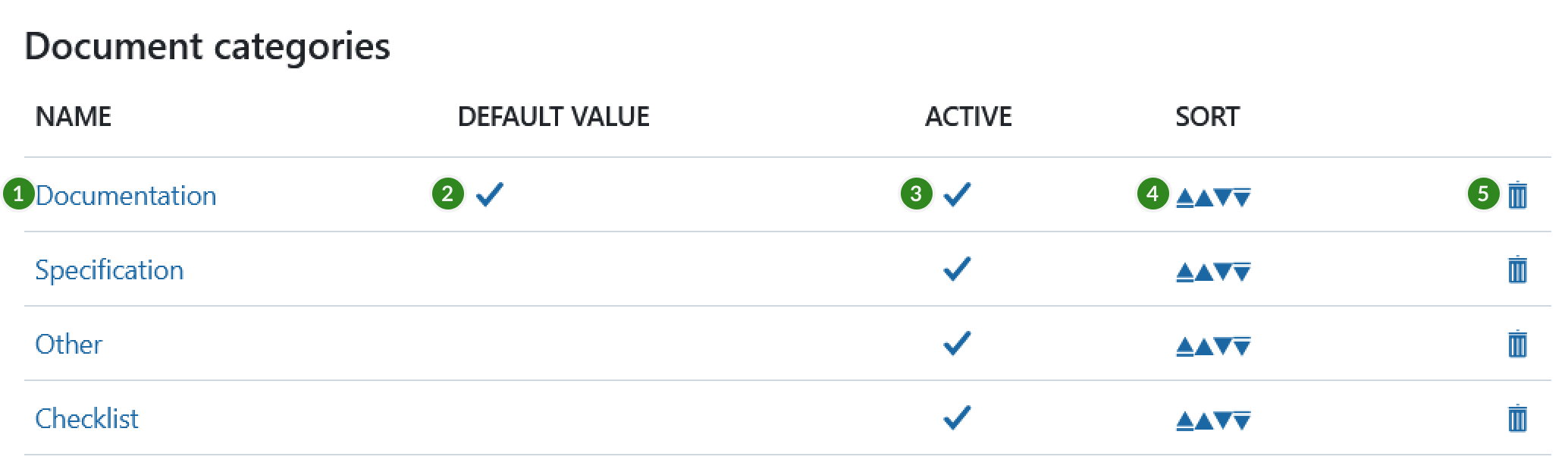Move Specification up one position
Screen dimensions: 1568x463
point(1203,272)
